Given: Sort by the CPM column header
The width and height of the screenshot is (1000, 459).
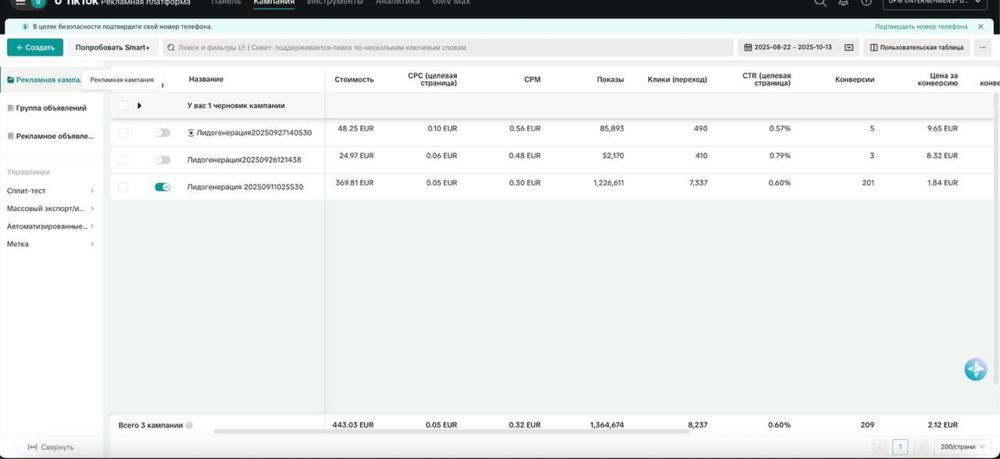Looking at the screenshot, I should pos(532,80).
